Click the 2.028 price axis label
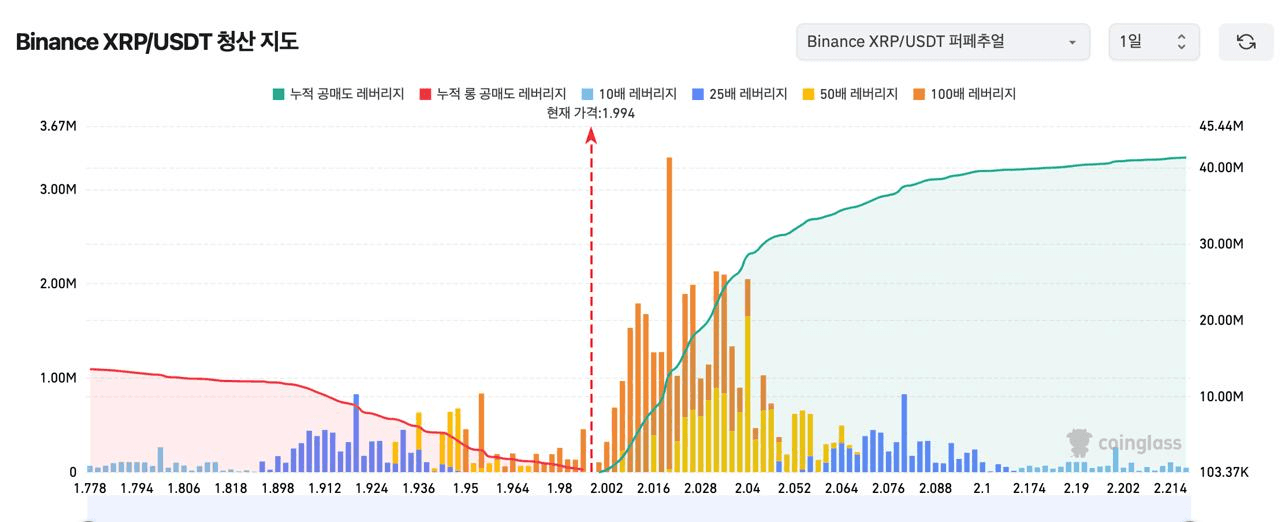Image resolution: width=1280 pixels, height=522 pixels. [x=700, y=488]
